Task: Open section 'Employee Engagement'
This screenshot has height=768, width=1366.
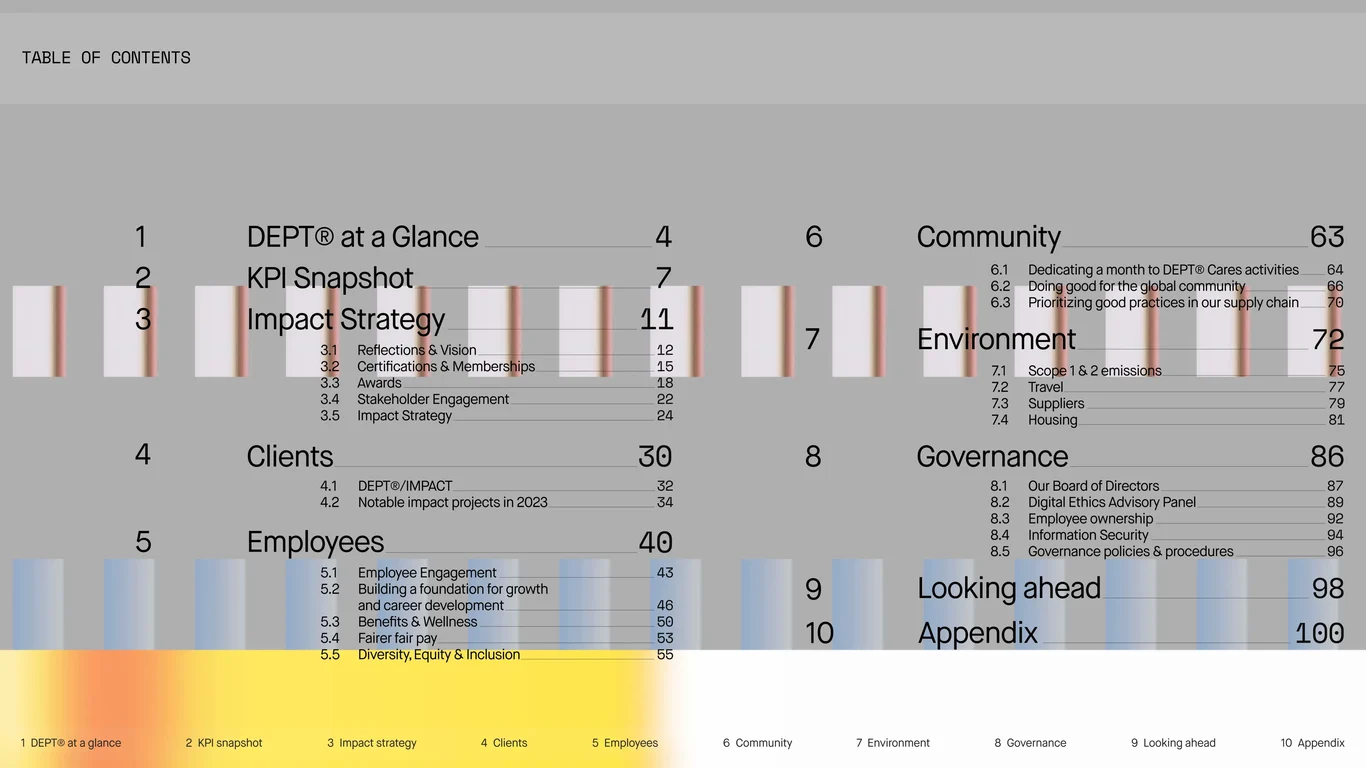Action: click(x=427, y=573)
